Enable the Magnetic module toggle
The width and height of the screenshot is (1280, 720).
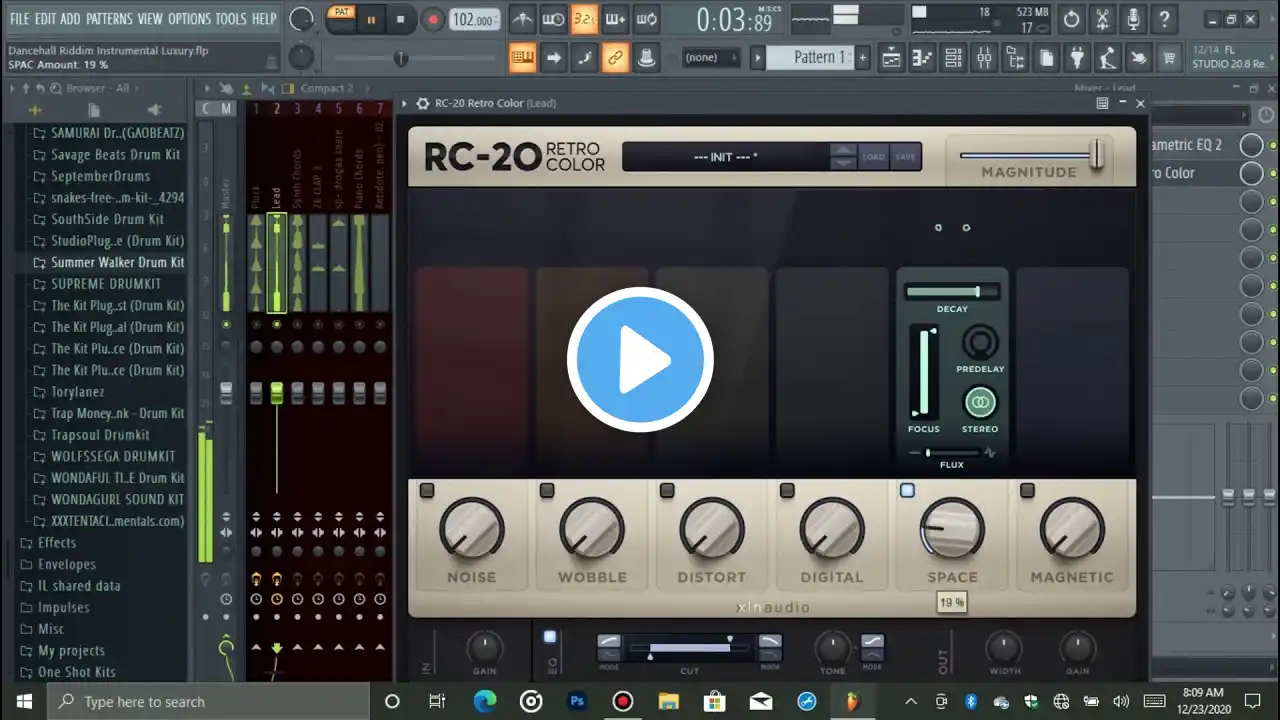1027,490
